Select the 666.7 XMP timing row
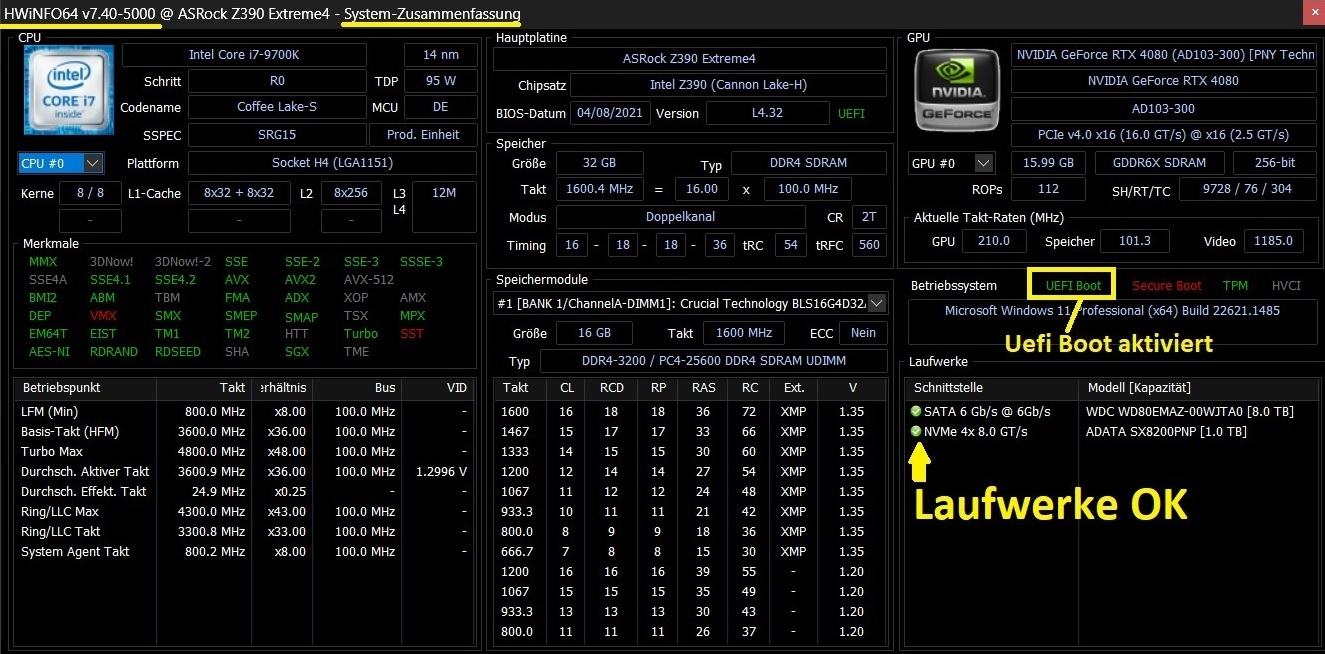 690,551
